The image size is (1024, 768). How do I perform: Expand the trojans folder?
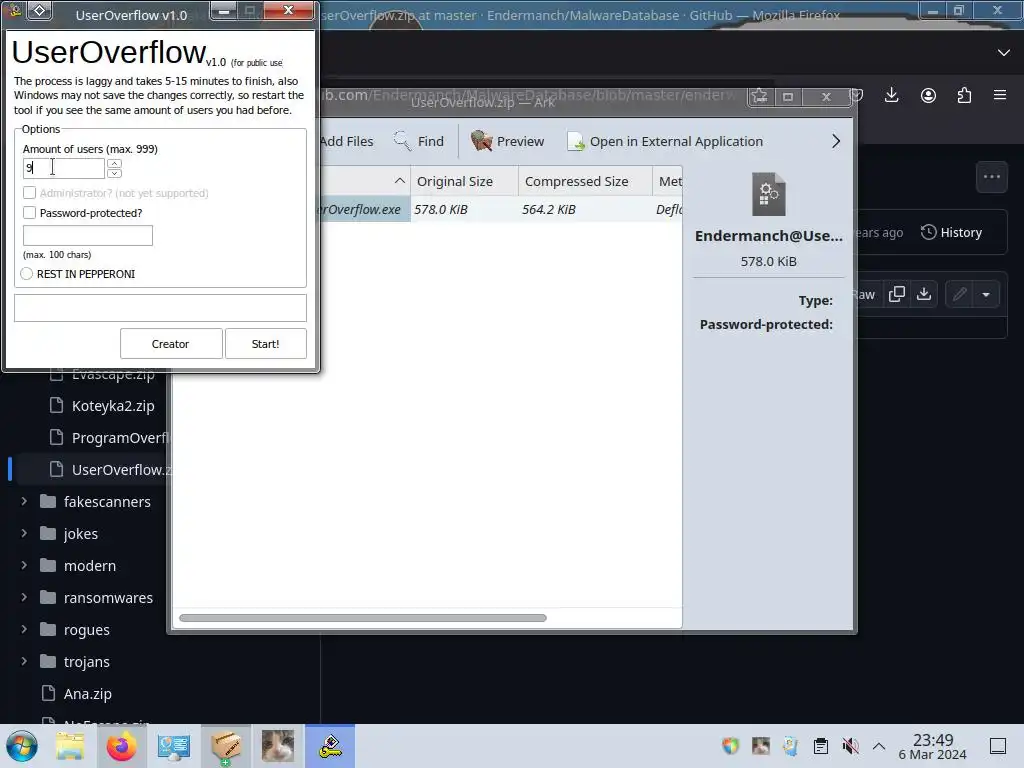tap(24, 661)
